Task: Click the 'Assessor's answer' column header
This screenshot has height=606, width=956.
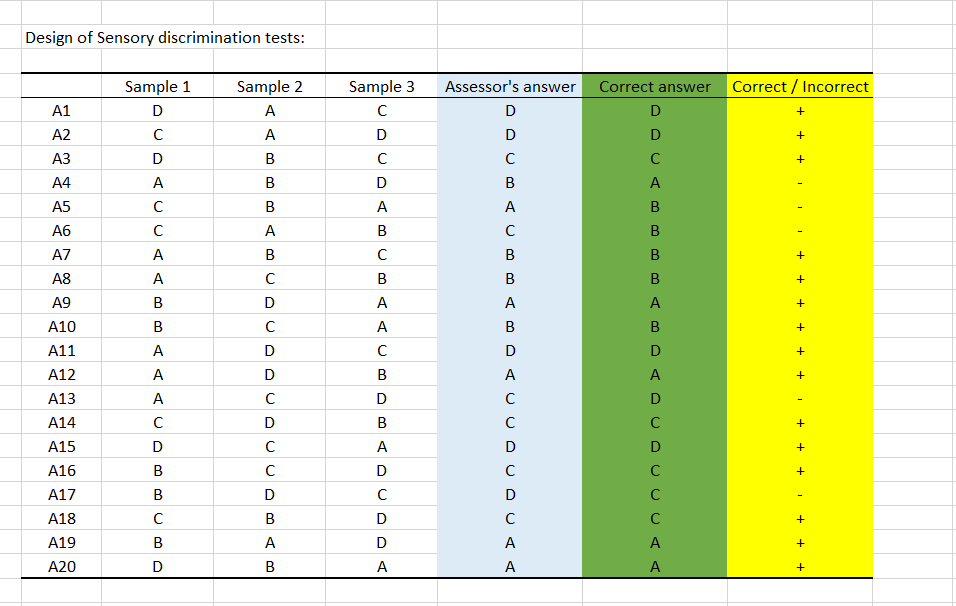Action: 510,87
